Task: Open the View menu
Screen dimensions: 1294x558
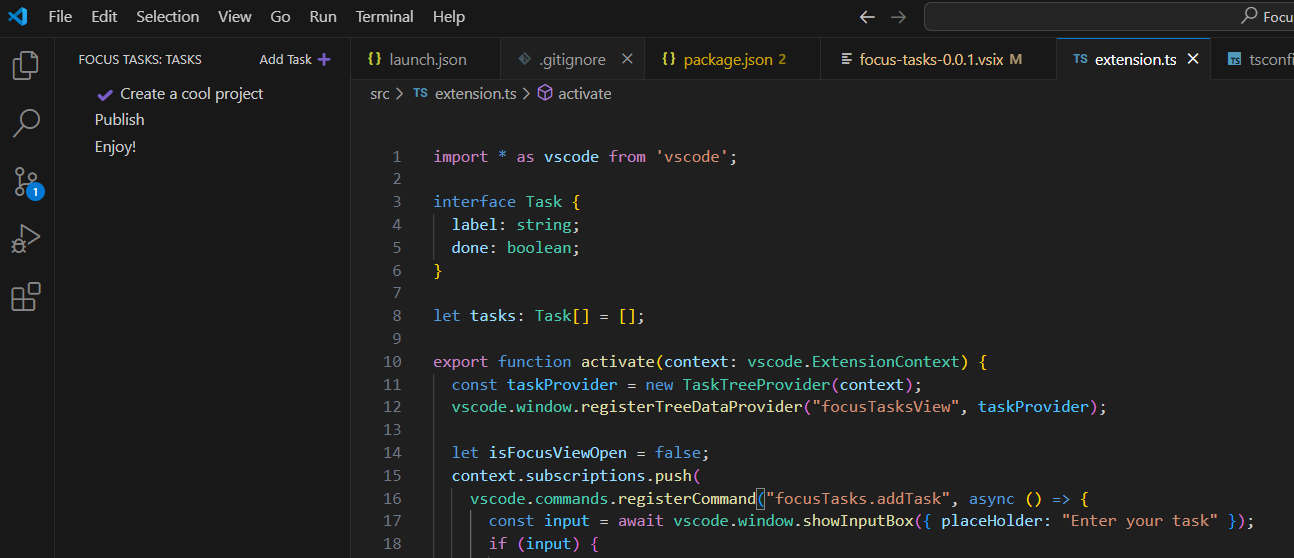Action: (235, 17)
